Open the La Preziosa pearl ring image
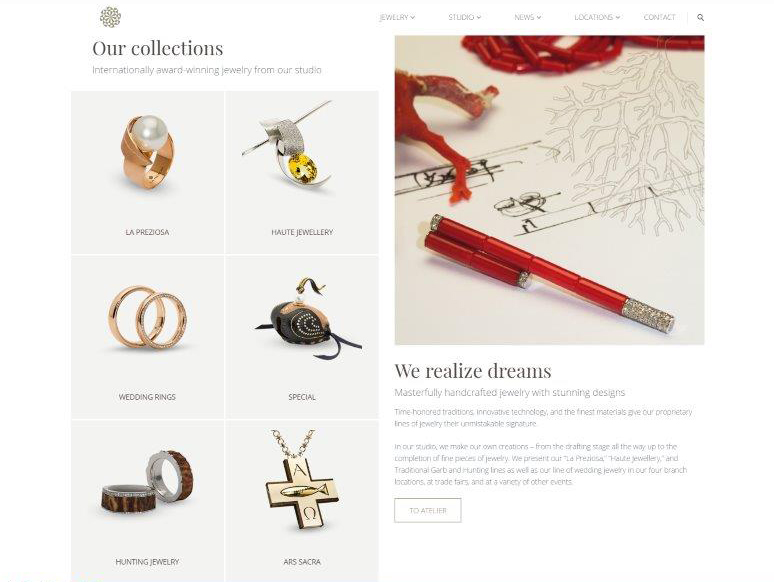This screenshot has height=582, width=774. (x=148, y=153)
